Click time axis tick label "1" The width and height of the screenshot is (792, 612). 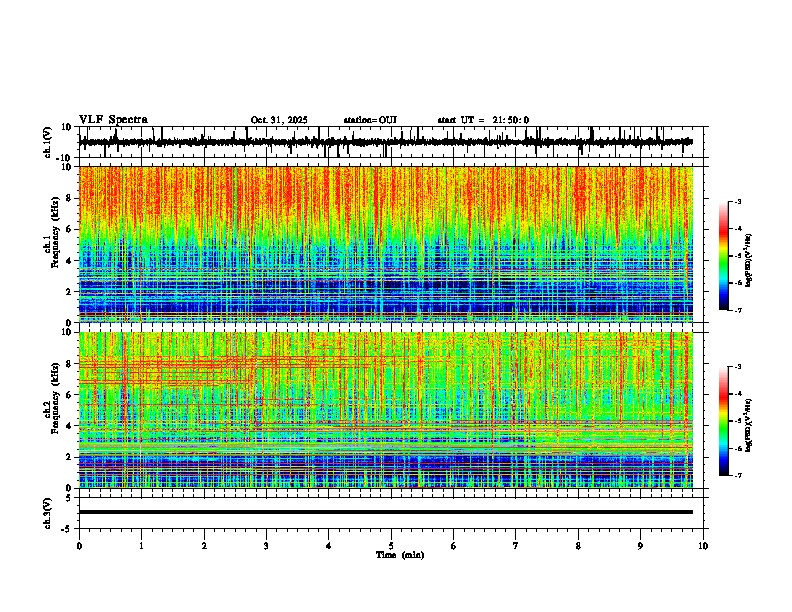pos(141,546)
